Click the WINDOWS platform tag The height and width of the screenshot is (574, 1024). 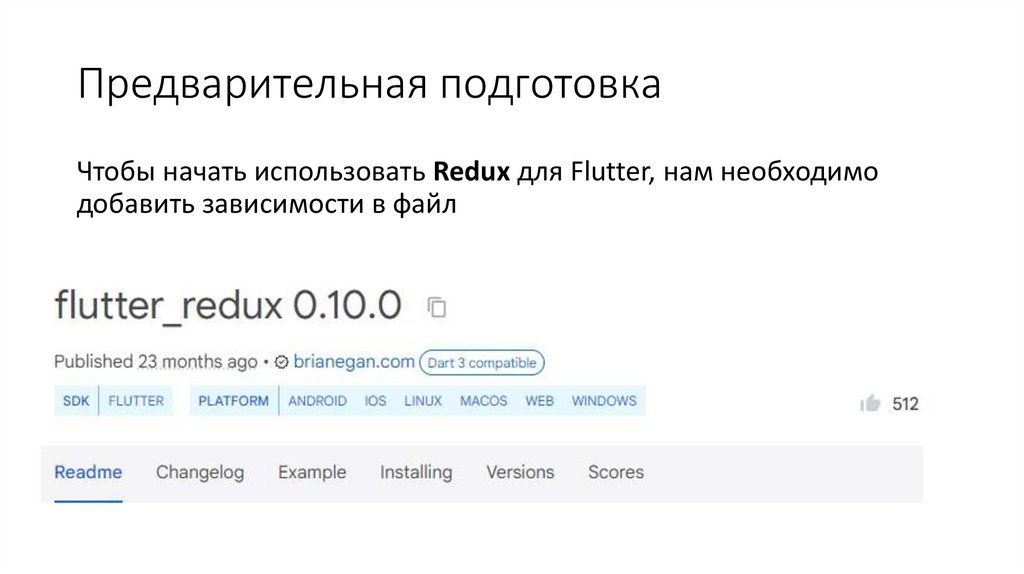pyautogui.click(x=604, y=401)
